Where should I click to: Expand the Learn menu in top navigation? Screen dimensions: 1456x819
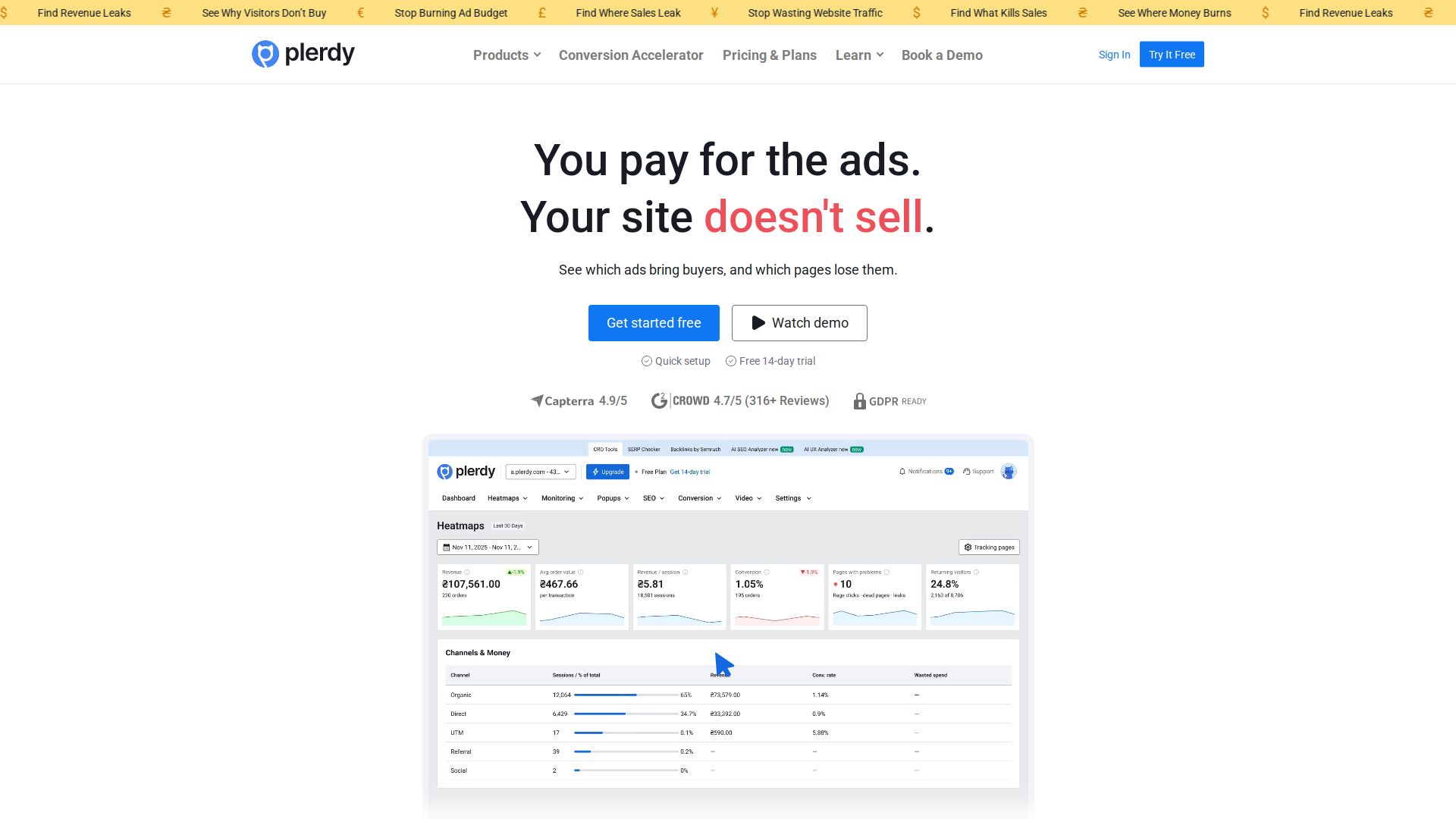point(859,55)
